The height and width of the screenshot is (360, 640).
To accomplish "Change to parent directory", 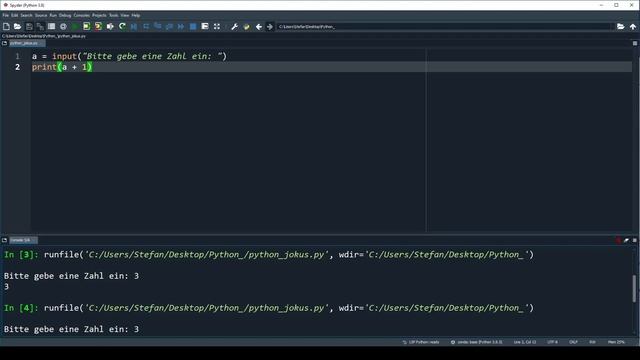I will [633, 27].
